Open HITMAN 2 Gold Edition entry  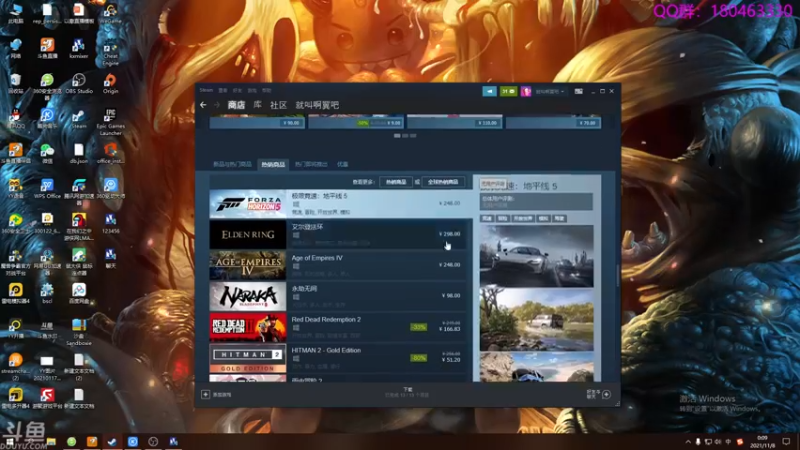coord(340,358)
